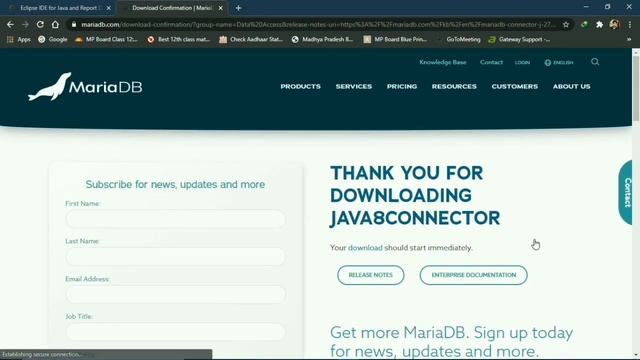Open the Knowledge Base link

[x=443, y=62]
